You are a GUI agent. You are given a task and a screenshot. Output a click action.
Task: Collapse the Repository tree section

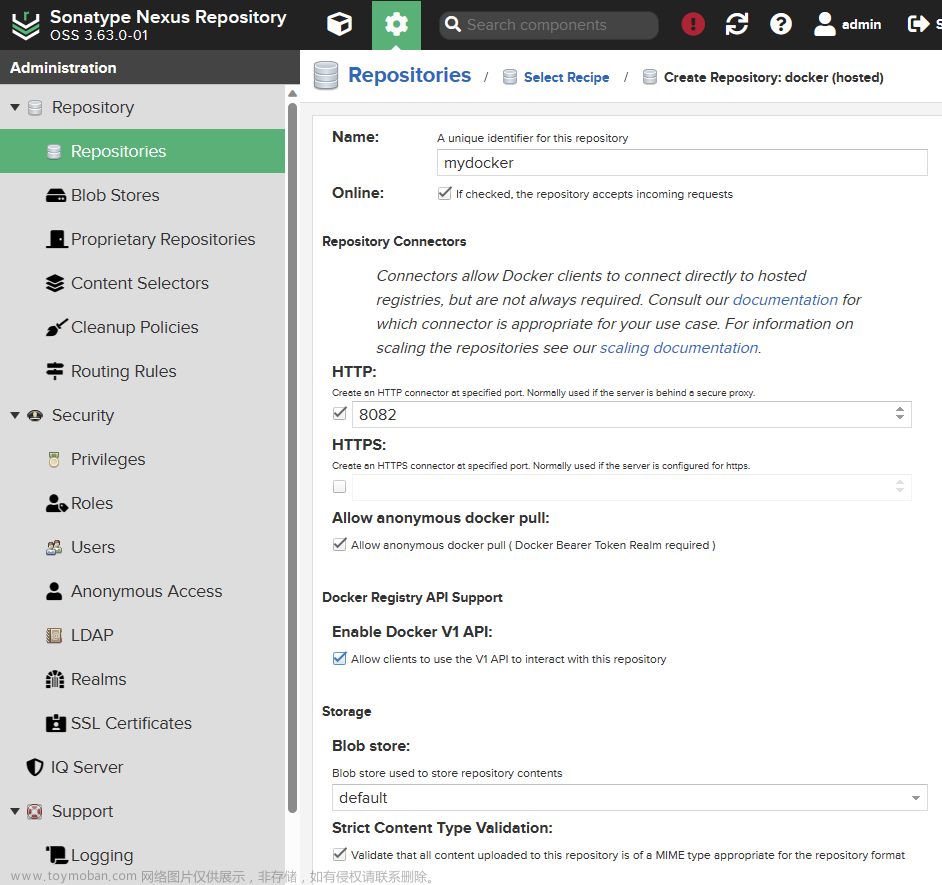tap(15, 108)
